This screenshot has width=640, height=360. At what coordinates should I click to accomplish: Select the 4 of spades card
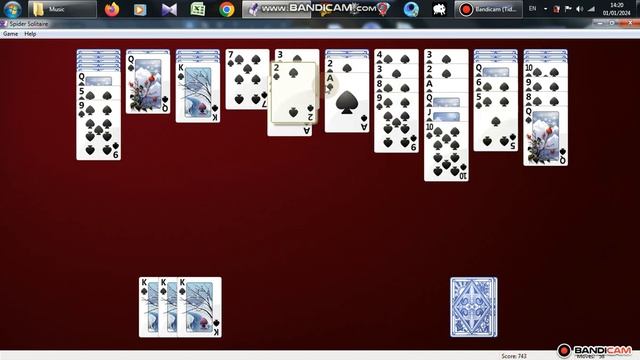tap(396, 56)
